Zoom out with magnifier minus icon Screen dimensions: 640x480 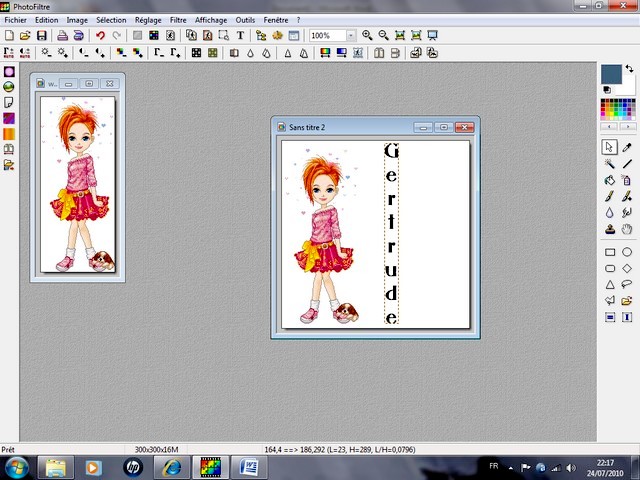tap(383, 36)
